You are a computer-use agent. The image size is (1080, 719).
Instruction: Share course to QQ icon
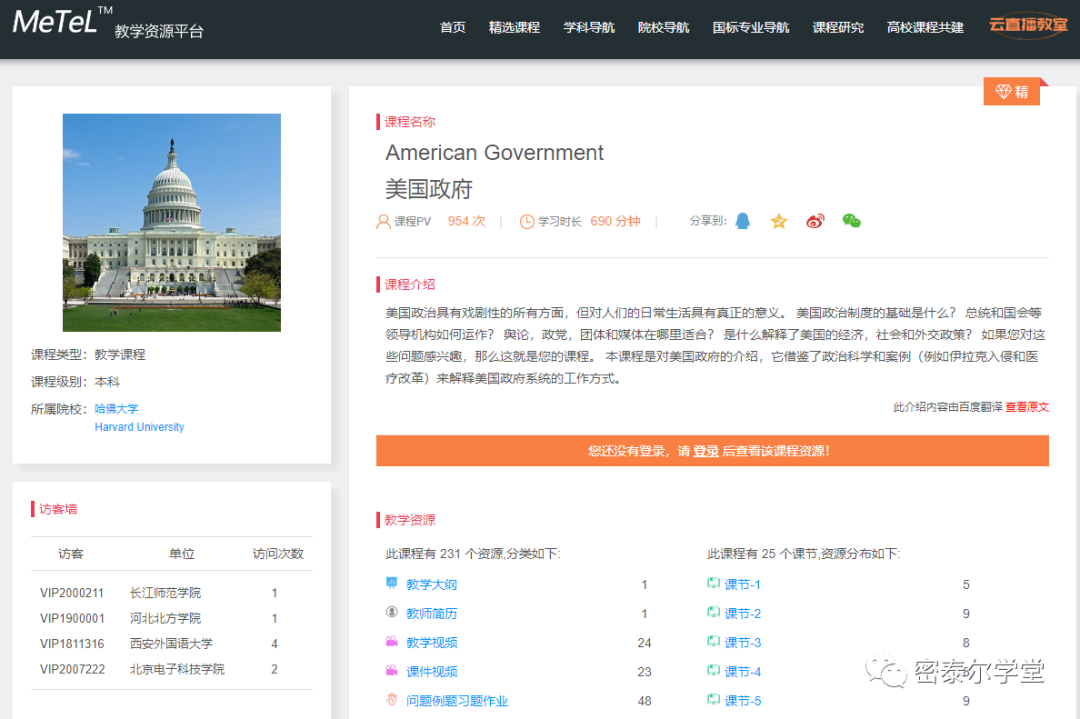pos(742,221)
